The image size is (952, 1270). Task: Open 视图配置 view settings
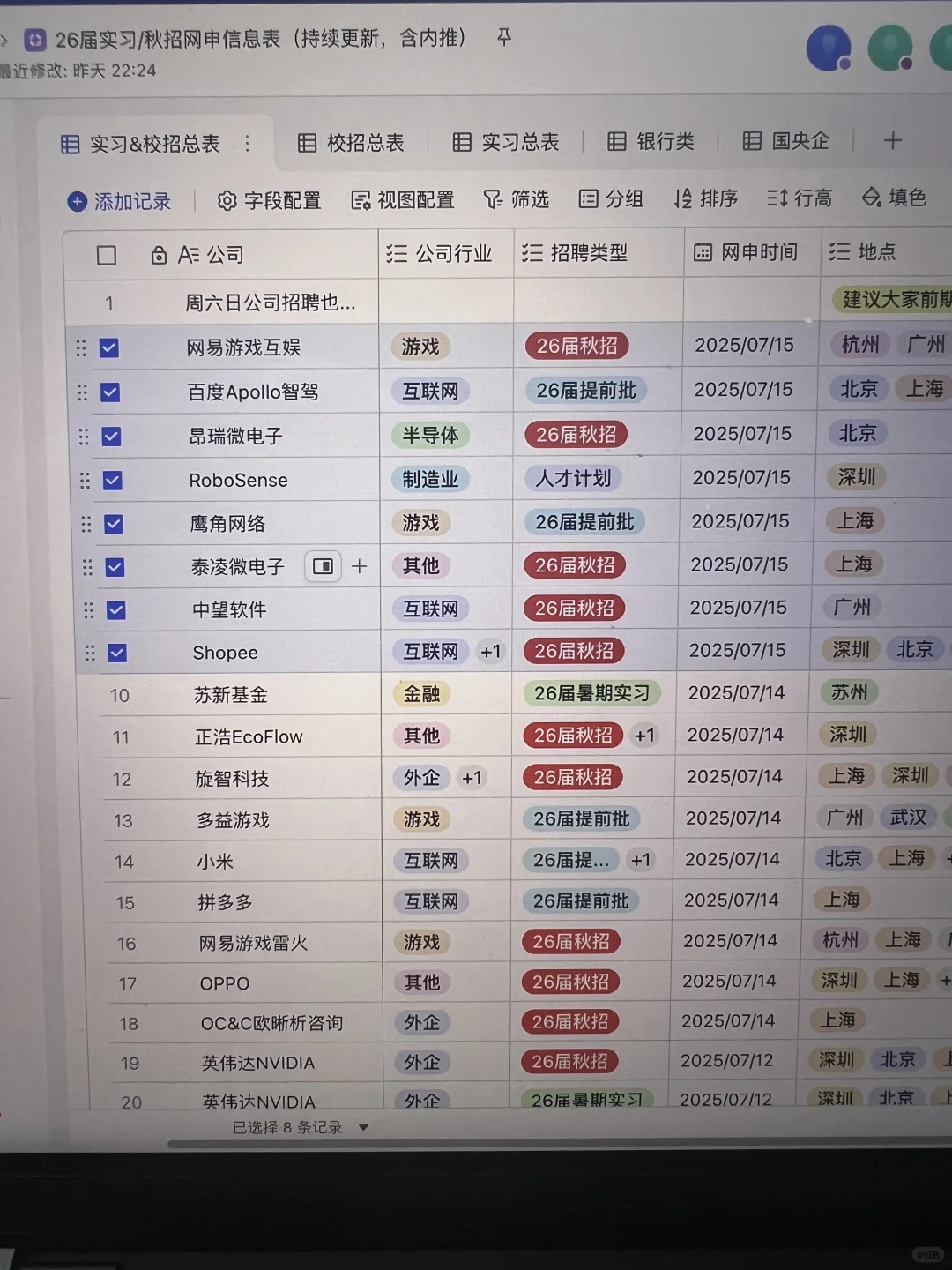403,200
